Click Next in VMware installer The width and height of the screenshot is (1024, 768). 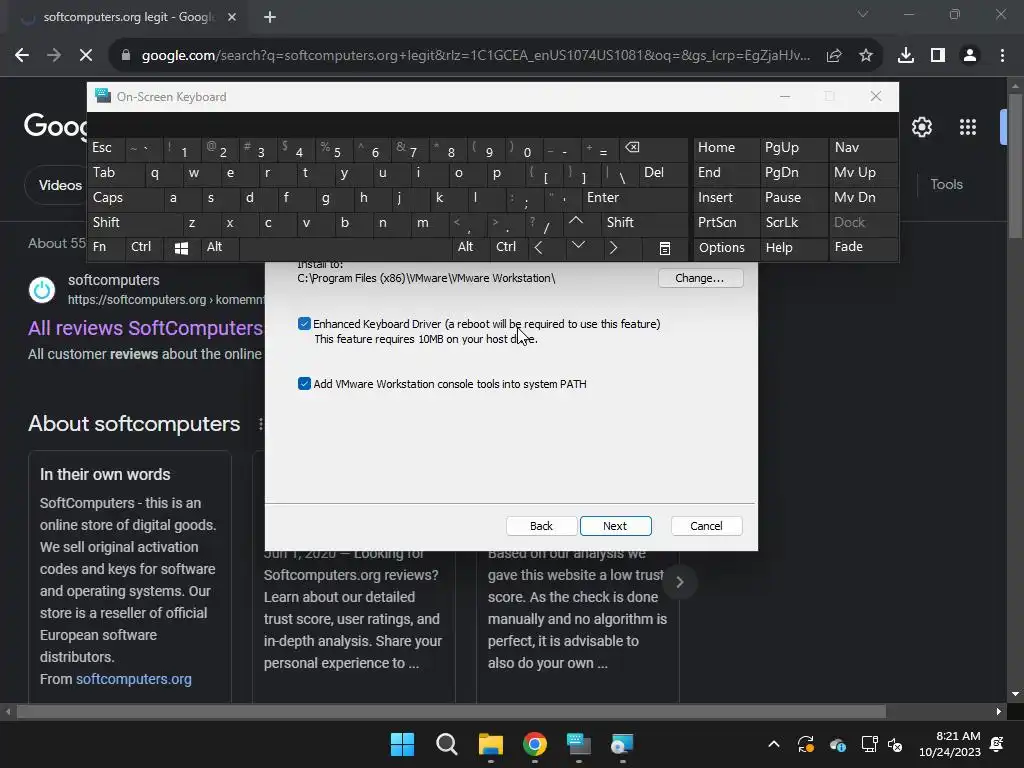point(615,526)
